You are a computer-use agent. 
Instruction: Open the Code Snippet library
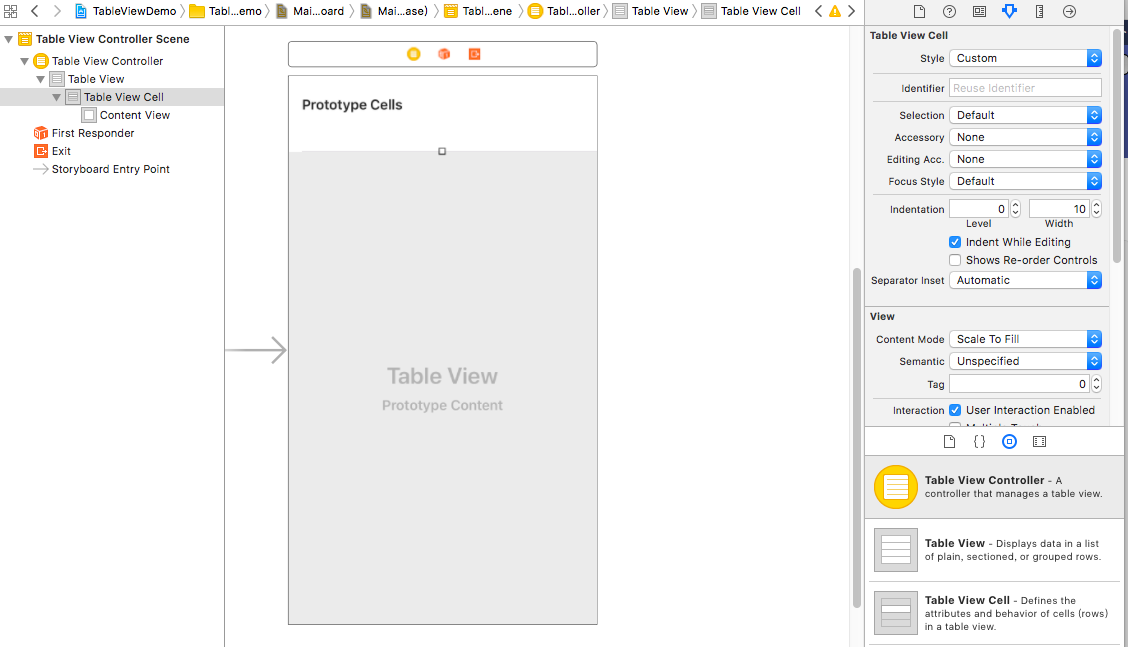(979, 441)
